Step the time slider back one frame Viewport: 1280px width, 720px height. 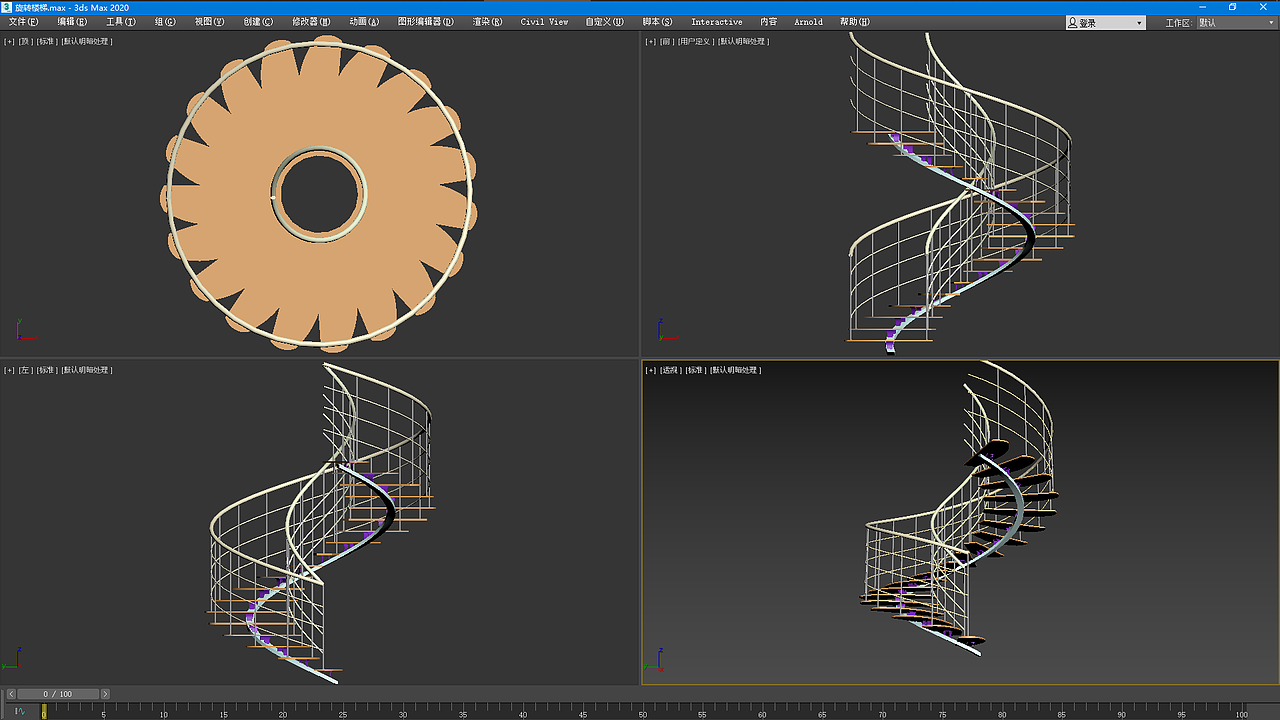(x=12, y=694)
